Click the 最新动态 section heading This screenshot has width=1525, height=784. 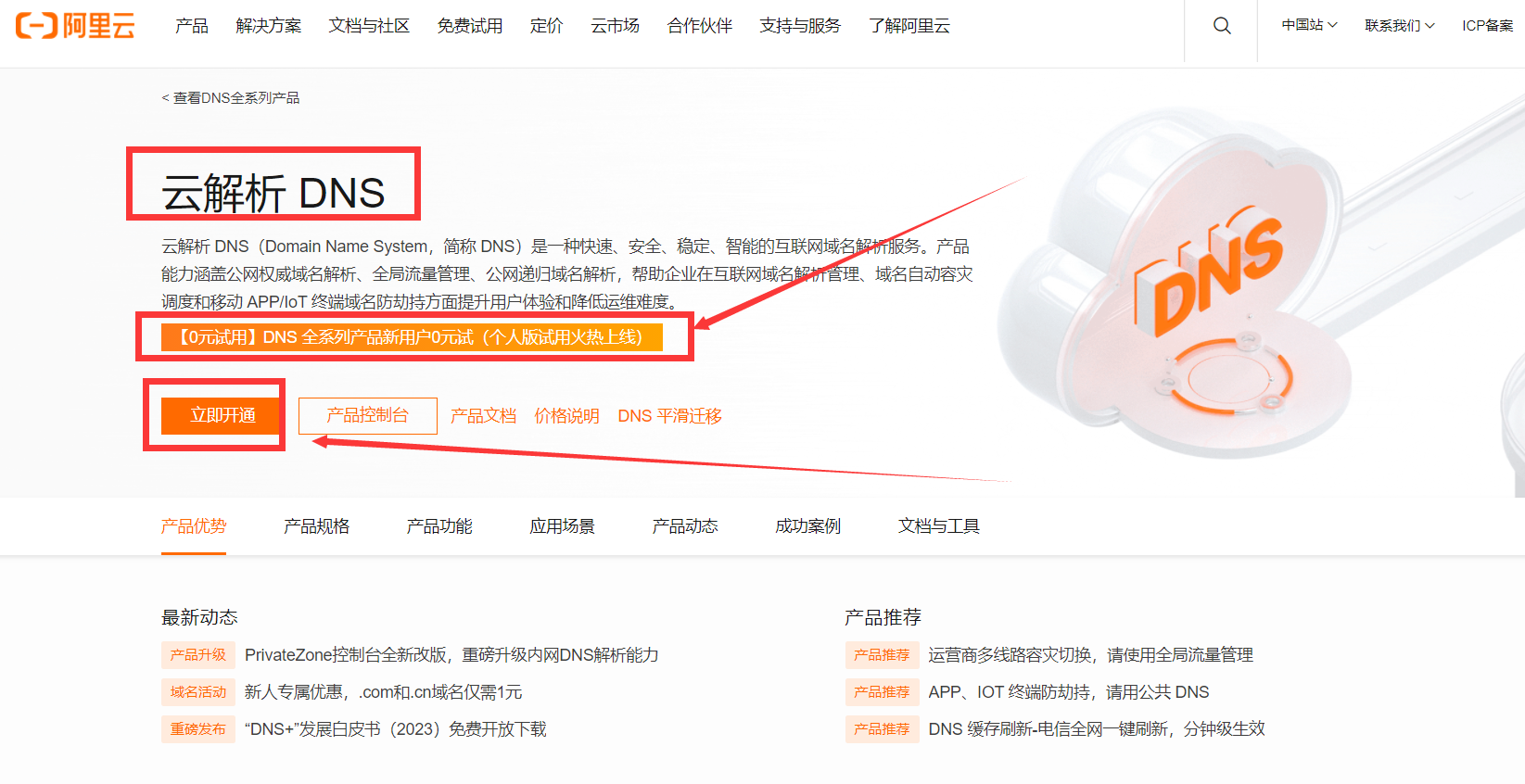pyautogui.click(x=199, y=617)
